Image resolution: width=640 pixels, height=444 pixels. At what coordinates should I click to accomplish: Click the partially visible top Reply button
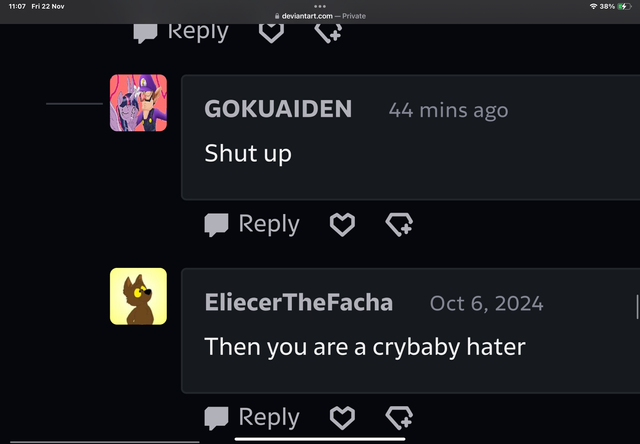[181, 33]
